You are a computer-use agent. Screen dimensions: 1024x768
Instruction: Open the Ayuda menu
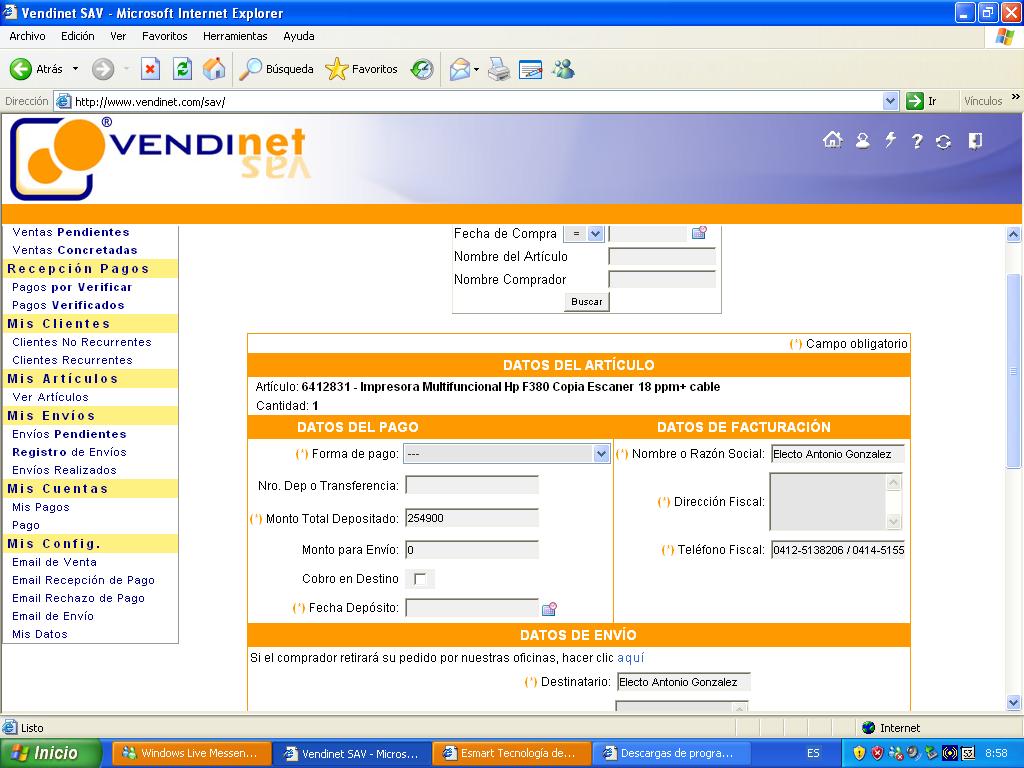(298, 36)
